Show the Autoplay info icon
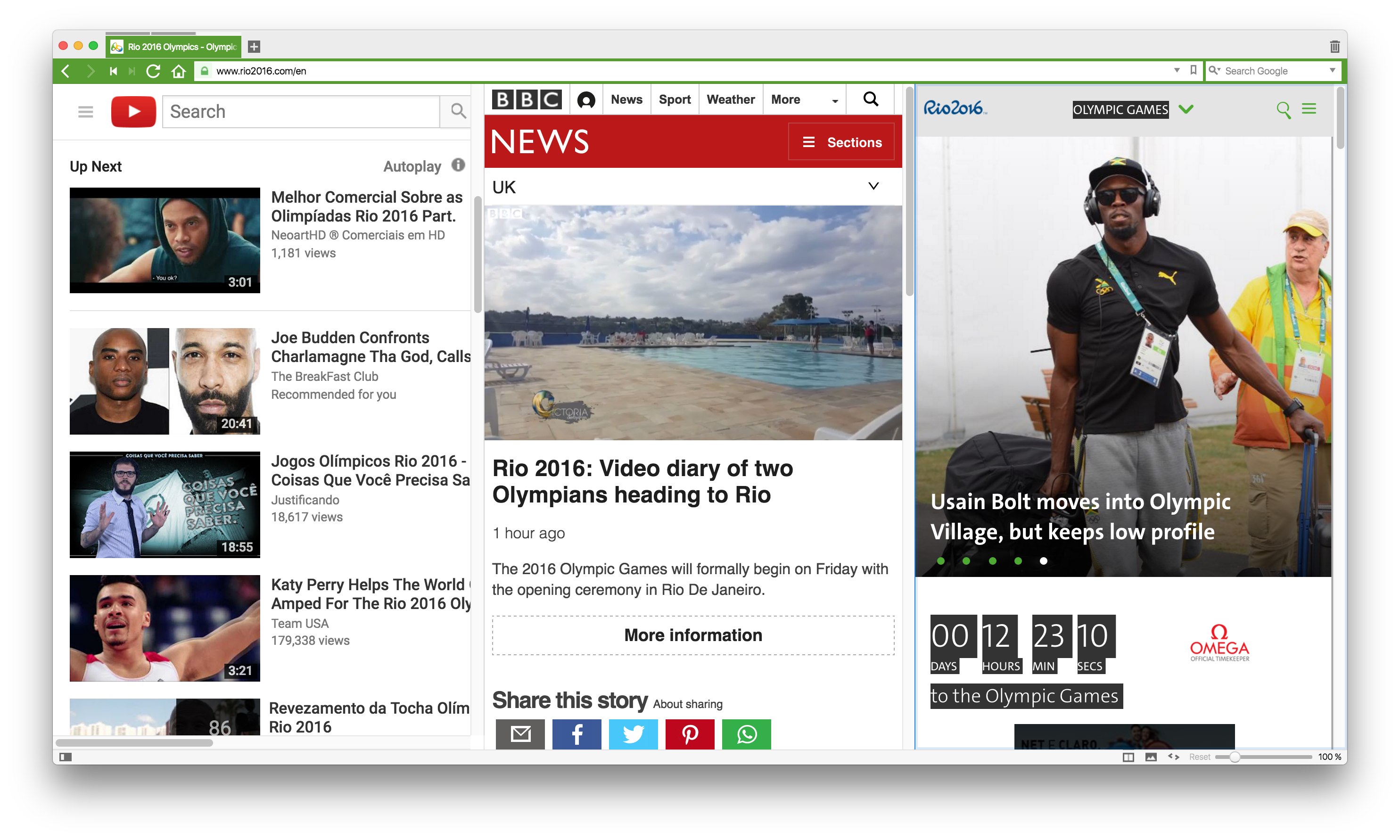The height and width of the screenshot is (840, 1400). (x=458, y=165)
